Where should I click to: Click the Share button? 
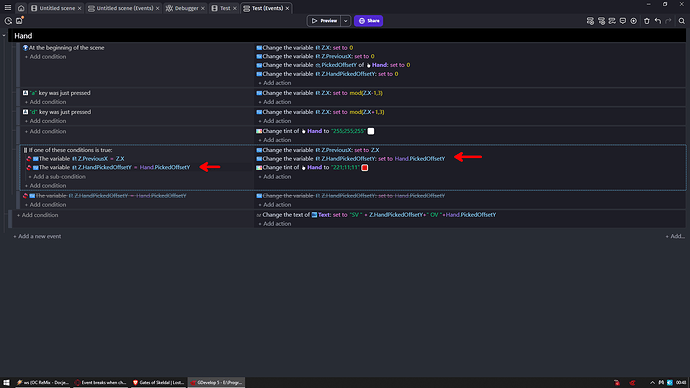pos(368,21)
